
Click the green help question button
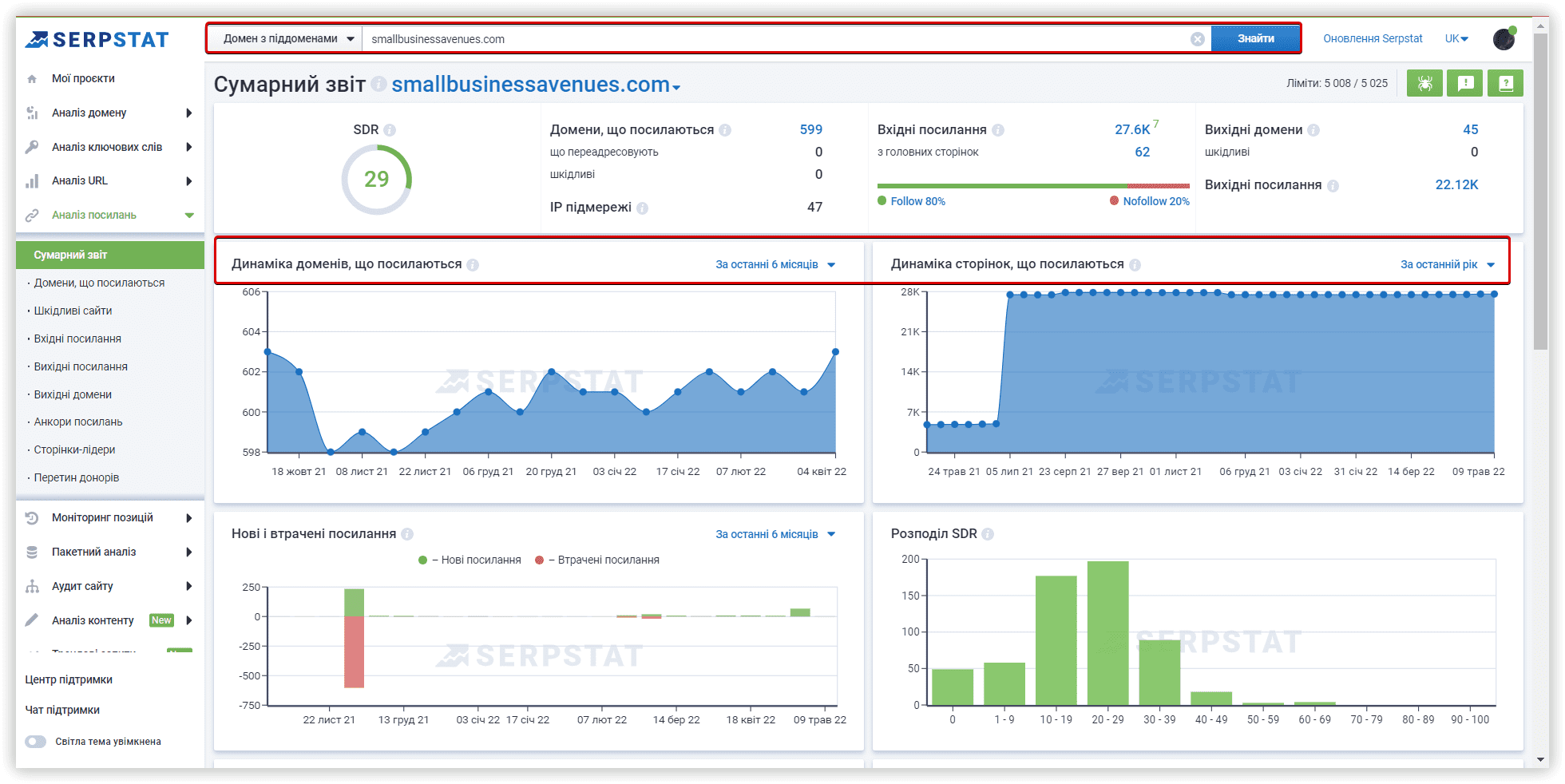coord(1506,83)
